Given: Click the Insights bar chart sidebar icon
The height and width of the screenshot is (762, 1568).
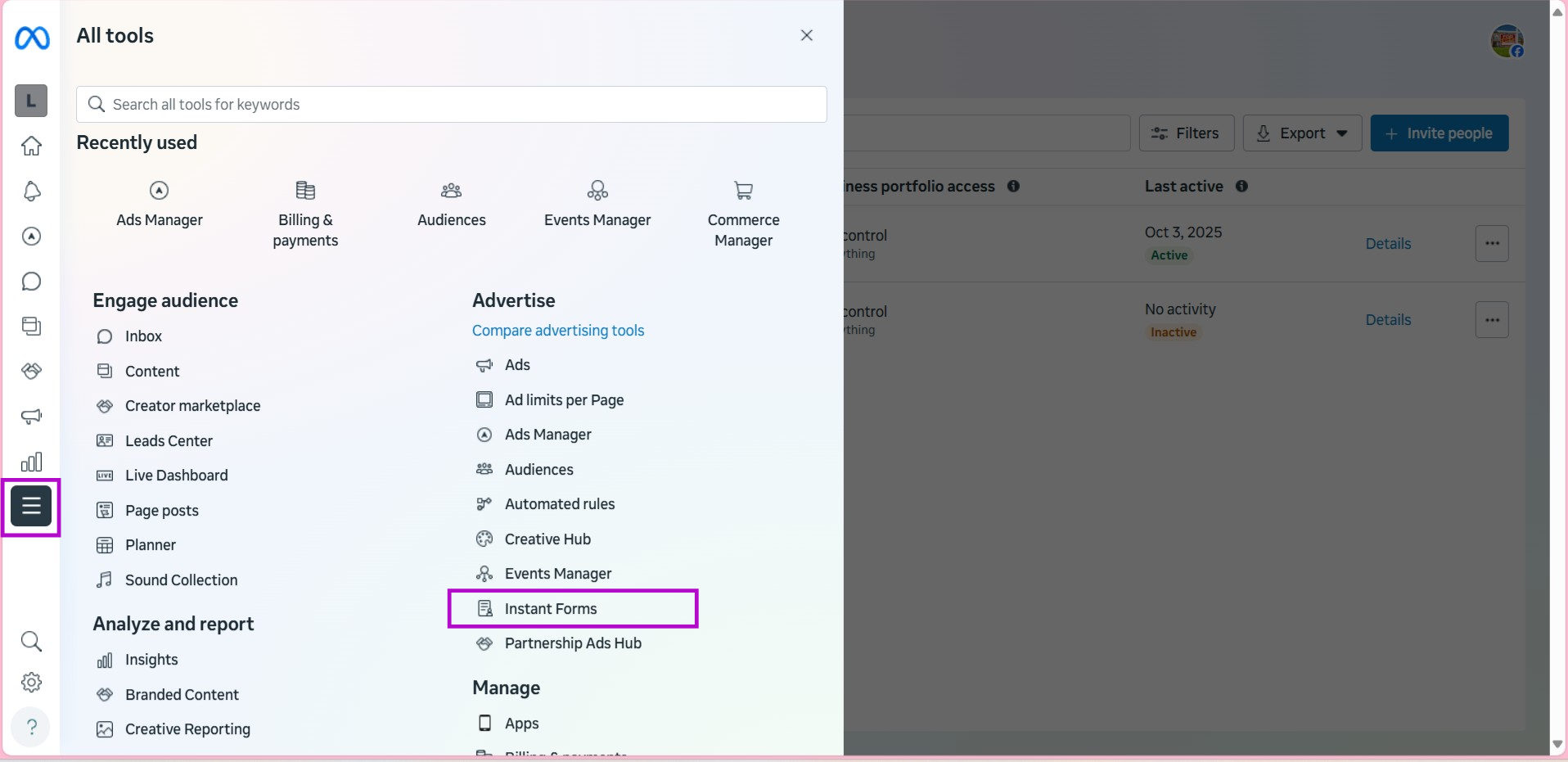Looking at the screenshot, I should tap(31, 462).
